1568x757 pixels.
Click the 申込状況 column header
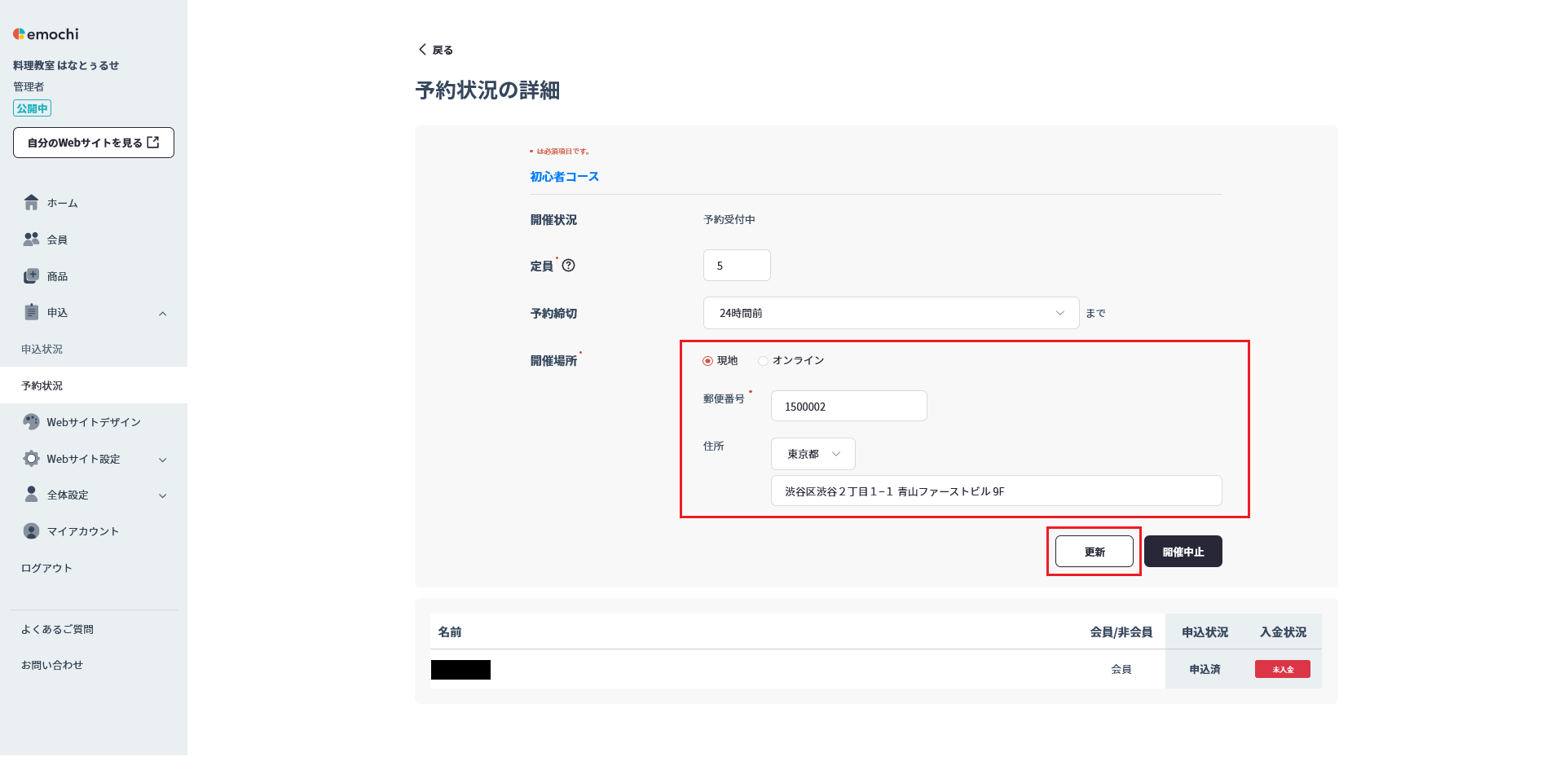click(1205, 632)
